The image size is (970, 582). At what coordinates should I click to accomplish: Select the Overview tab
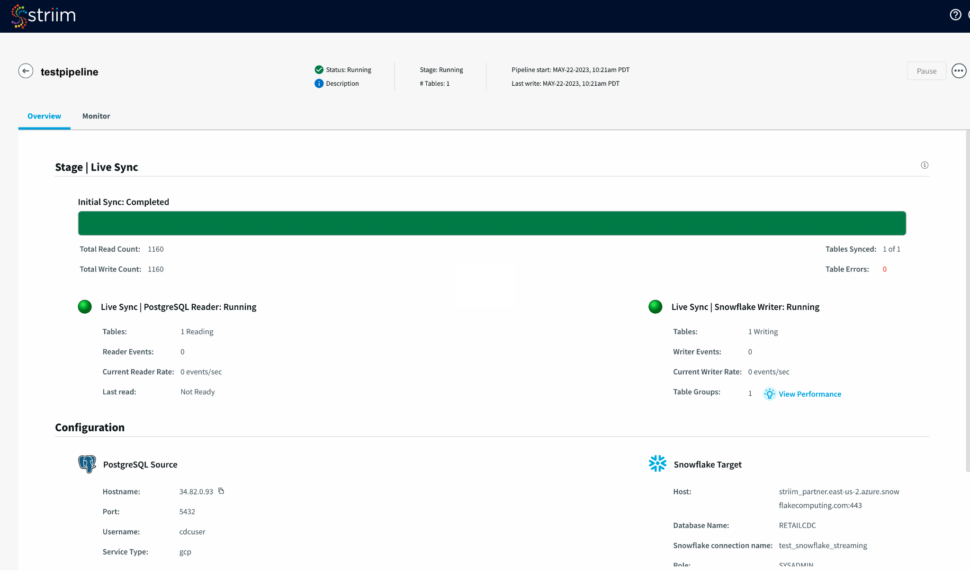[x=44, y=116]
